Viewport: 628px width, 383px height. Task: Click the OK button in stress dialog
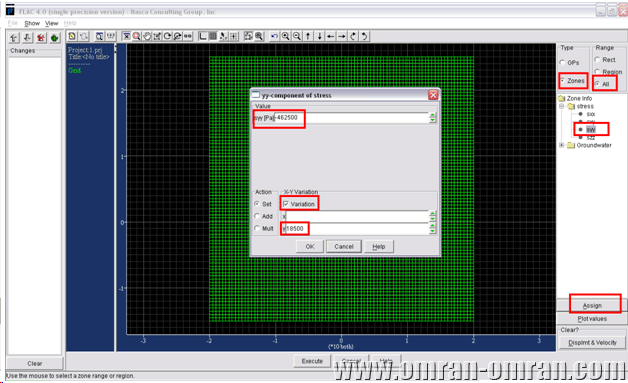coord(310,246)
